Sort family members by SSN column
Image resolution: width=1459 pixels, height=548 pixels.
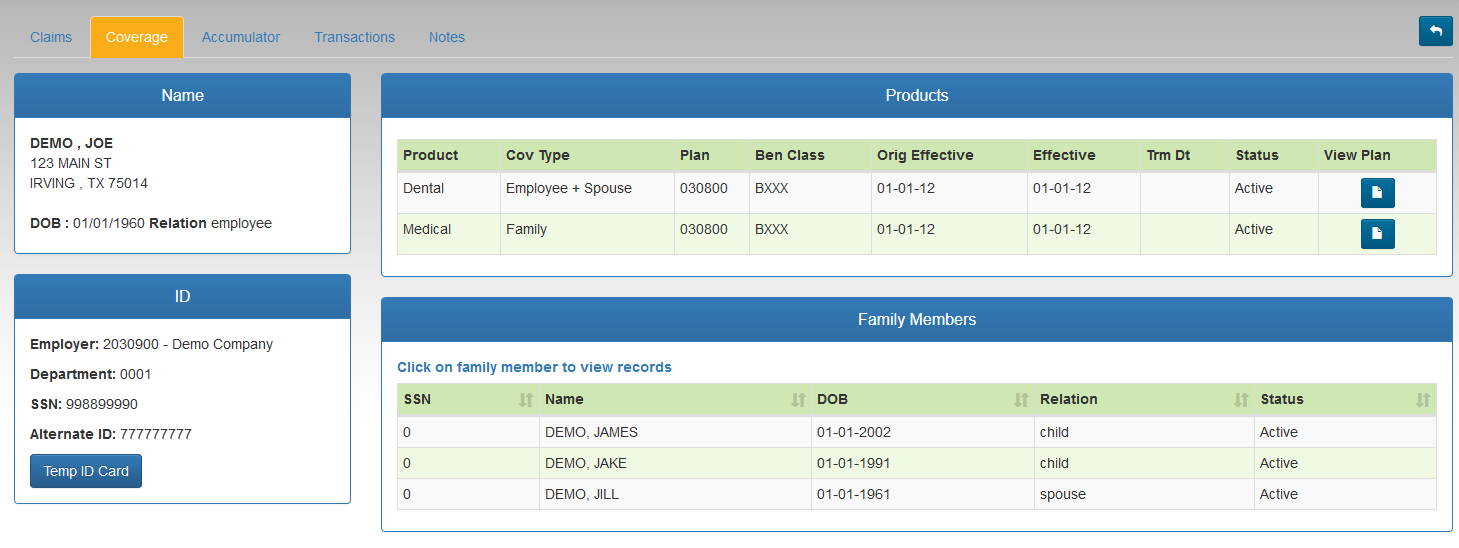468,399
